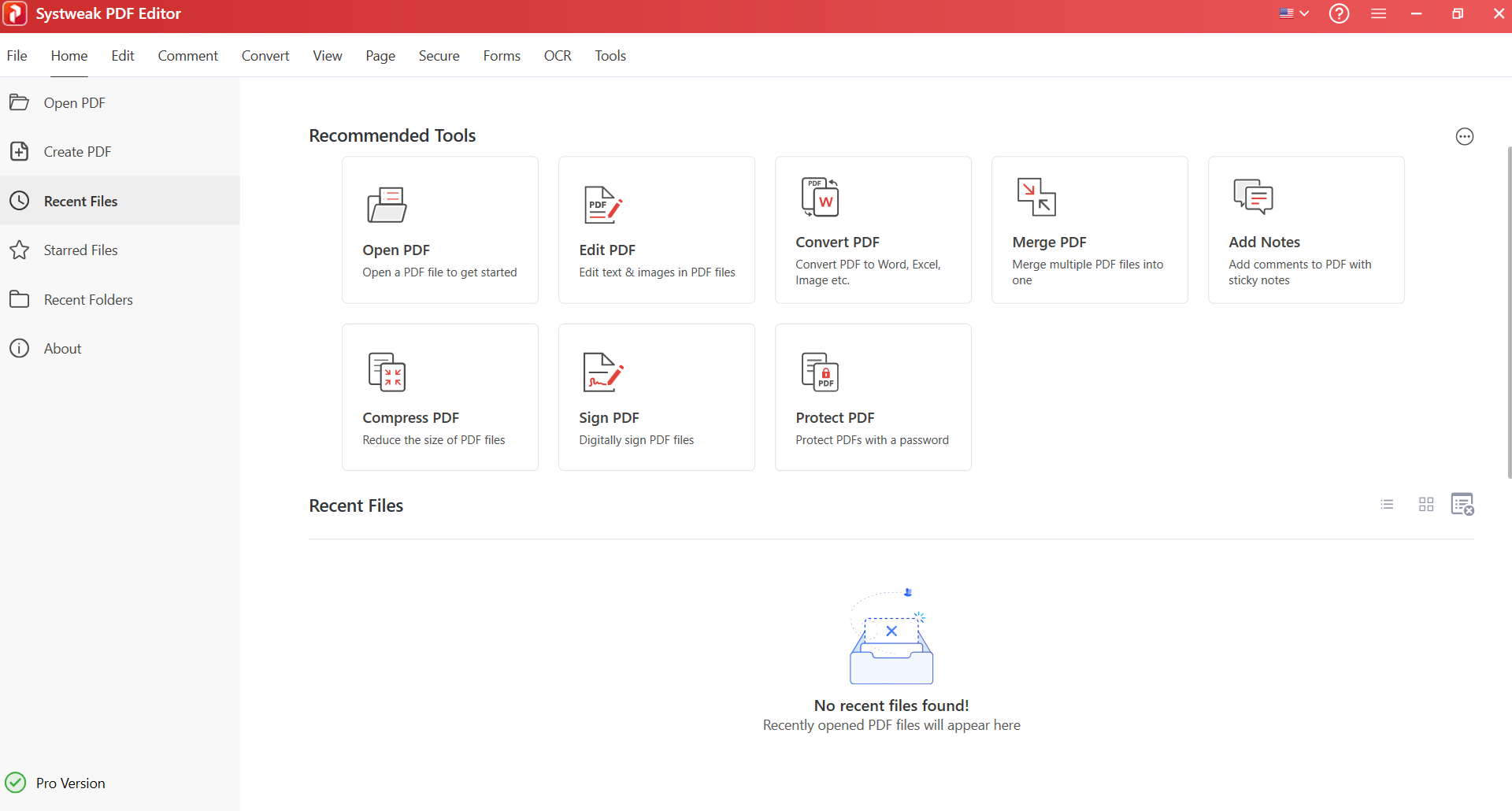Click the Starred Files star icon
The width and height of the screenshot is (1512, 811).
(x=19, y=250)
